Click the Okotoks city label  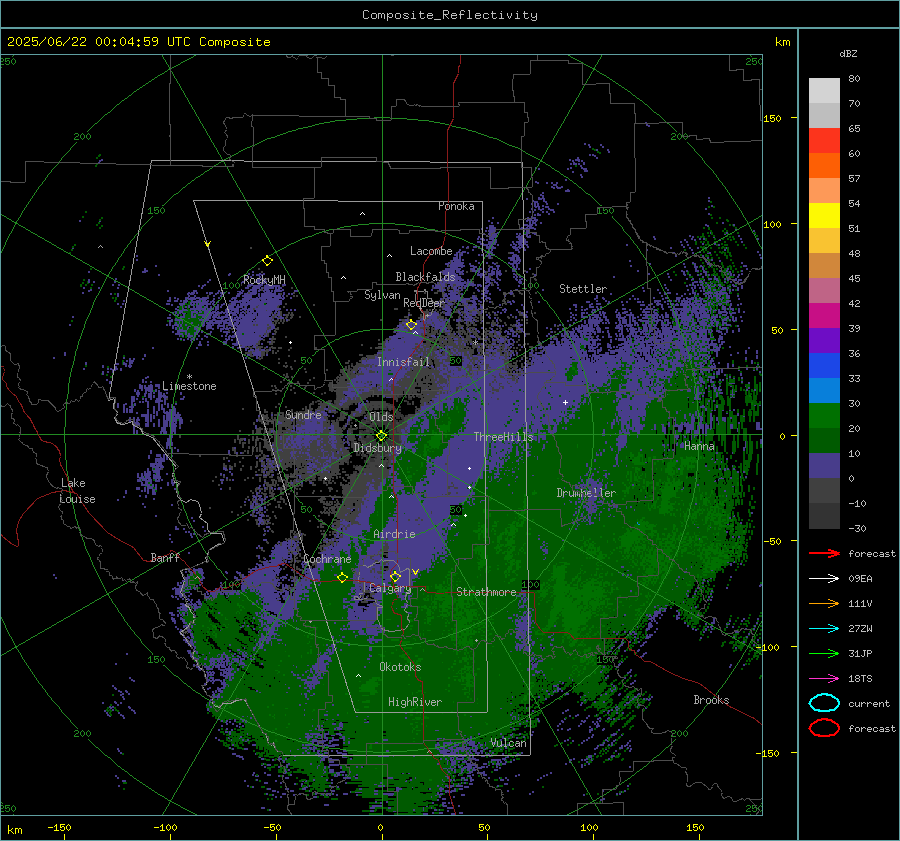click(400, 667)
